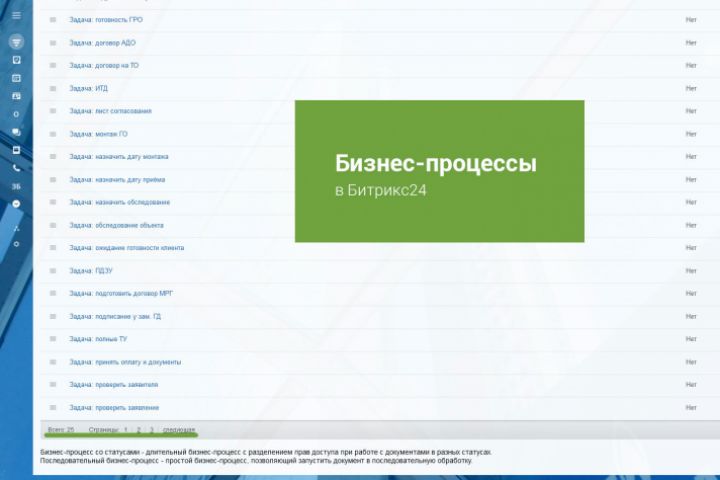Click Нет value in проверить заявление row
The height and width of the screenshot is (480, 720).
click(691, 407)
